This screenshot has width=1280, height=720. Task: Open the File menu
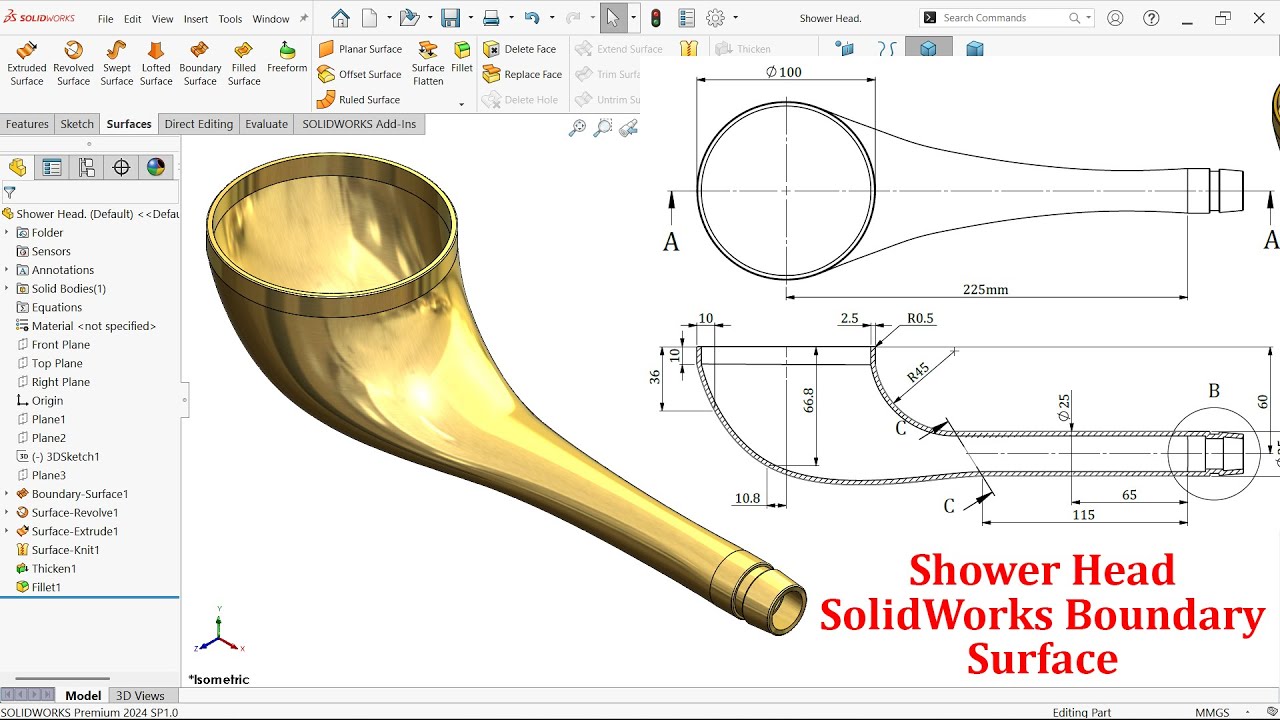[107, 19]
